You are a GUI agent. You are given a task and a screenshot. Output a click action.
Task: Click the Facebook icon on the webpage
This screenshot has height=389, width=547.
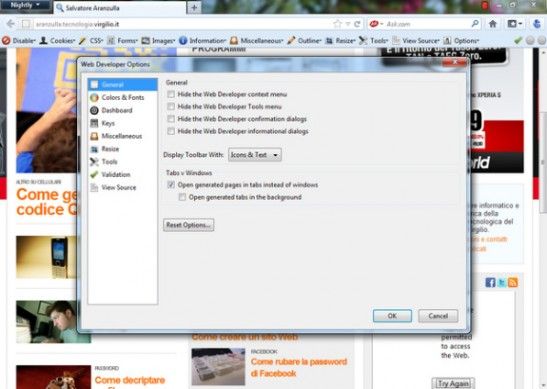pos(490,282)
